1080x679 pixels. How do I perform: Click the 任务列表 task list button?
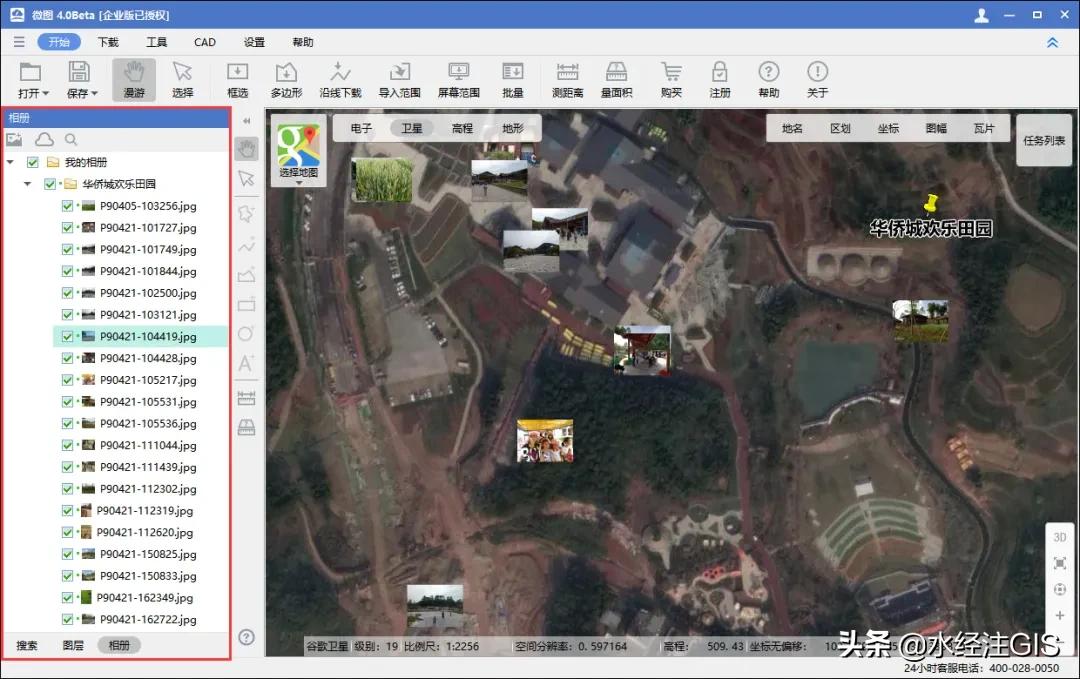tap(1043, 141)
